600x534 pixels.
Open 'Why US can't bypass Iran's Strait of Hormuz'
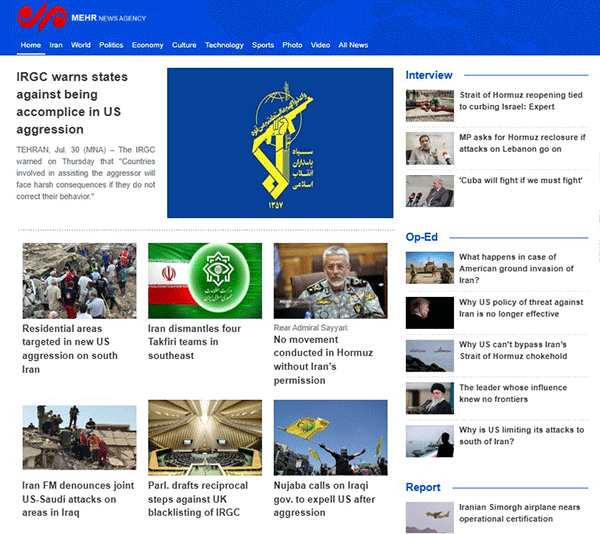tap(513, 350)
